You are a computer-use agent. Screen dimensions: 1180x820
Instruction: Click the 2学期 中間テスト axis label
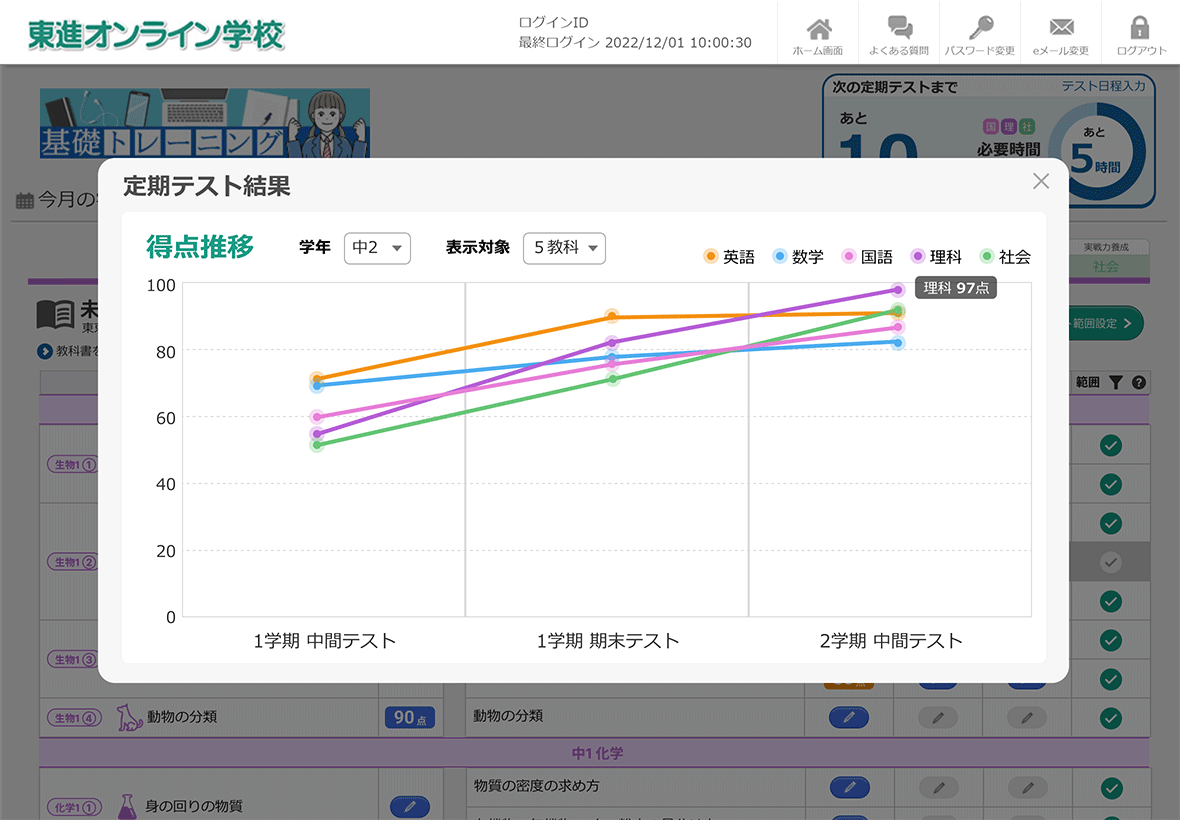click(891, 641)
